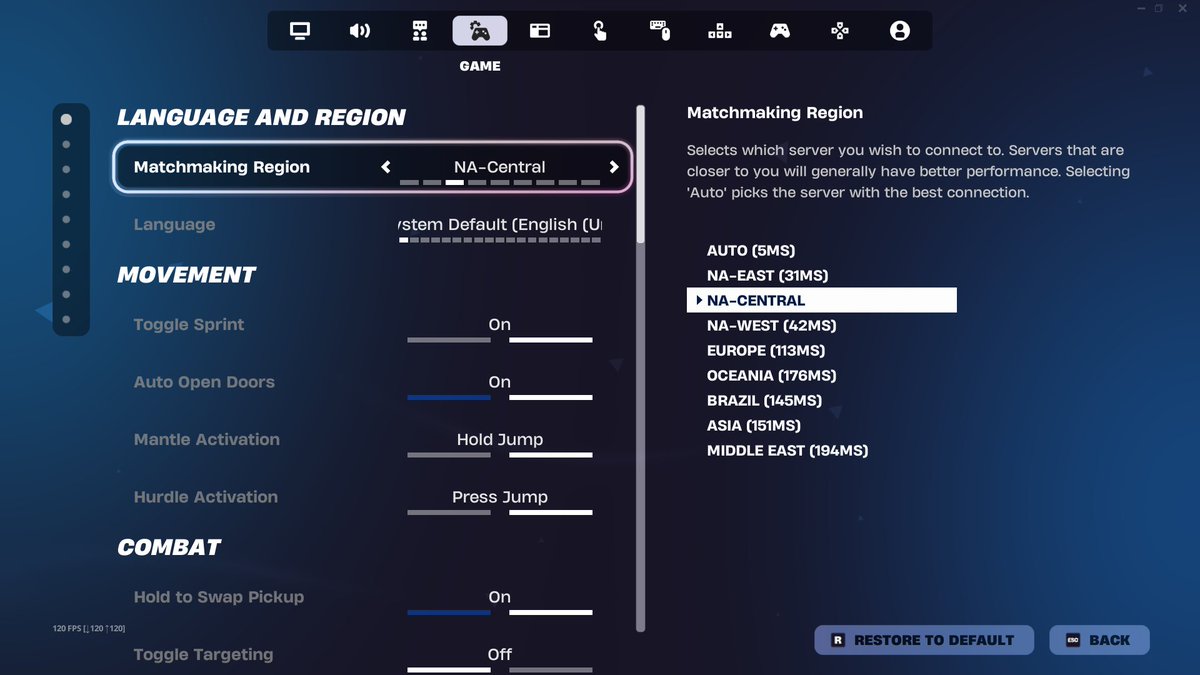1200x675 pixels.
Task: Click the 120 FPS counter readout
Action: pos(89,628)
